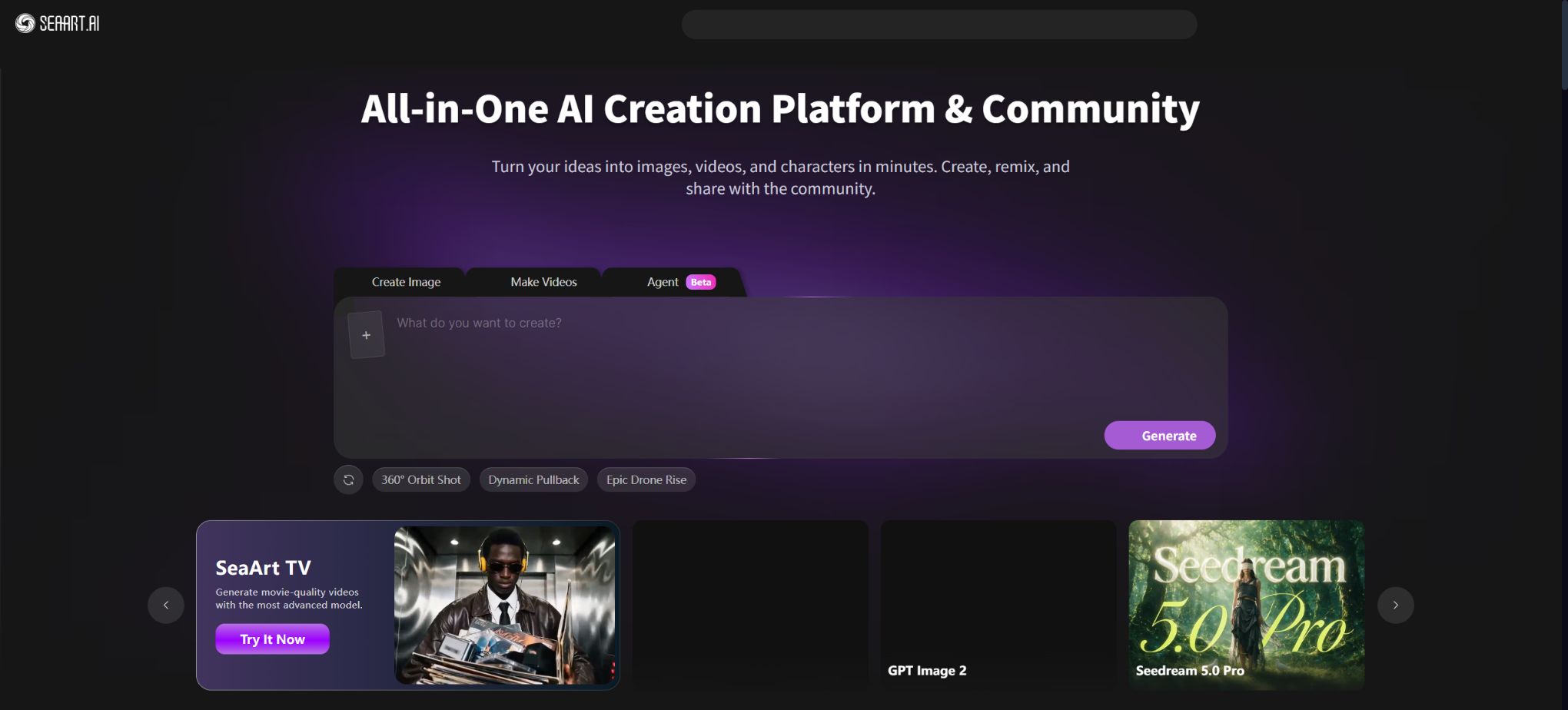Image resolution: width=1568 pixels, height=710 pixels.
Task: Open the Agent Beta tab
Action: coord(681,282)
